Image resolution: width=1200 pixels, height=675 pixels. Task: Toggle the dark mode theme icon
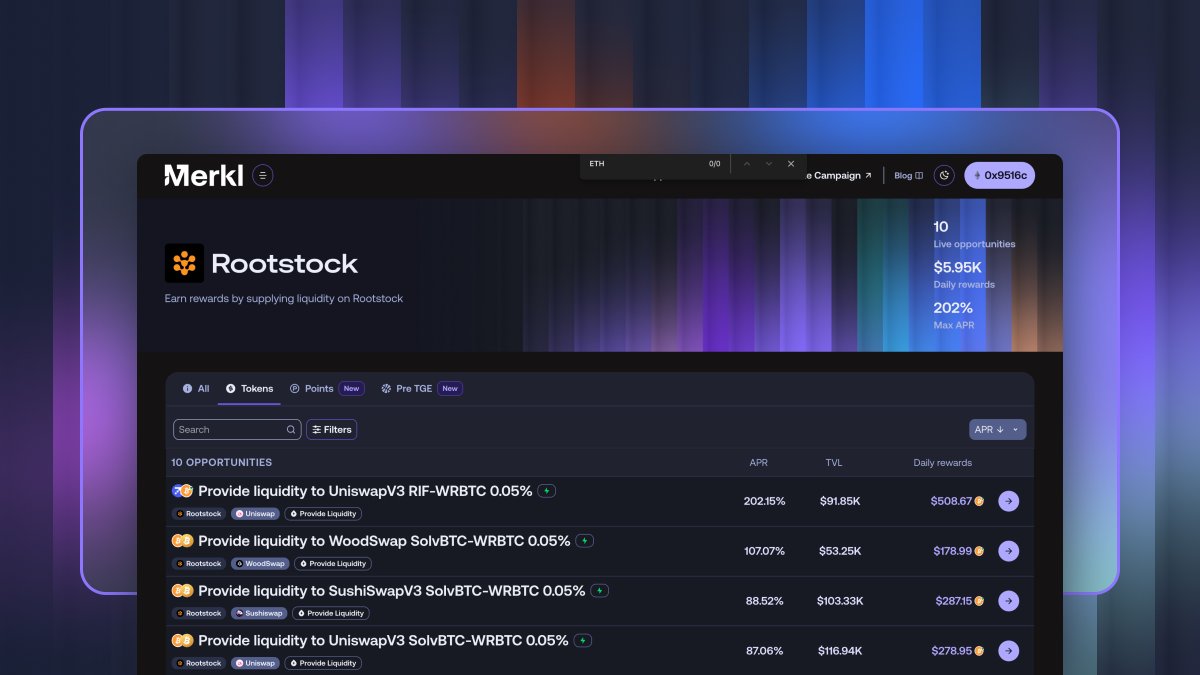pyautogui.click(x=944, y=175)
